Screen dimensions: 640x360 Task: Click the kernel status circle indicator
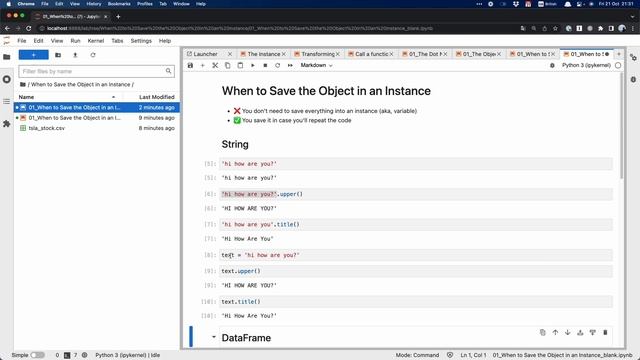(618, 65)
